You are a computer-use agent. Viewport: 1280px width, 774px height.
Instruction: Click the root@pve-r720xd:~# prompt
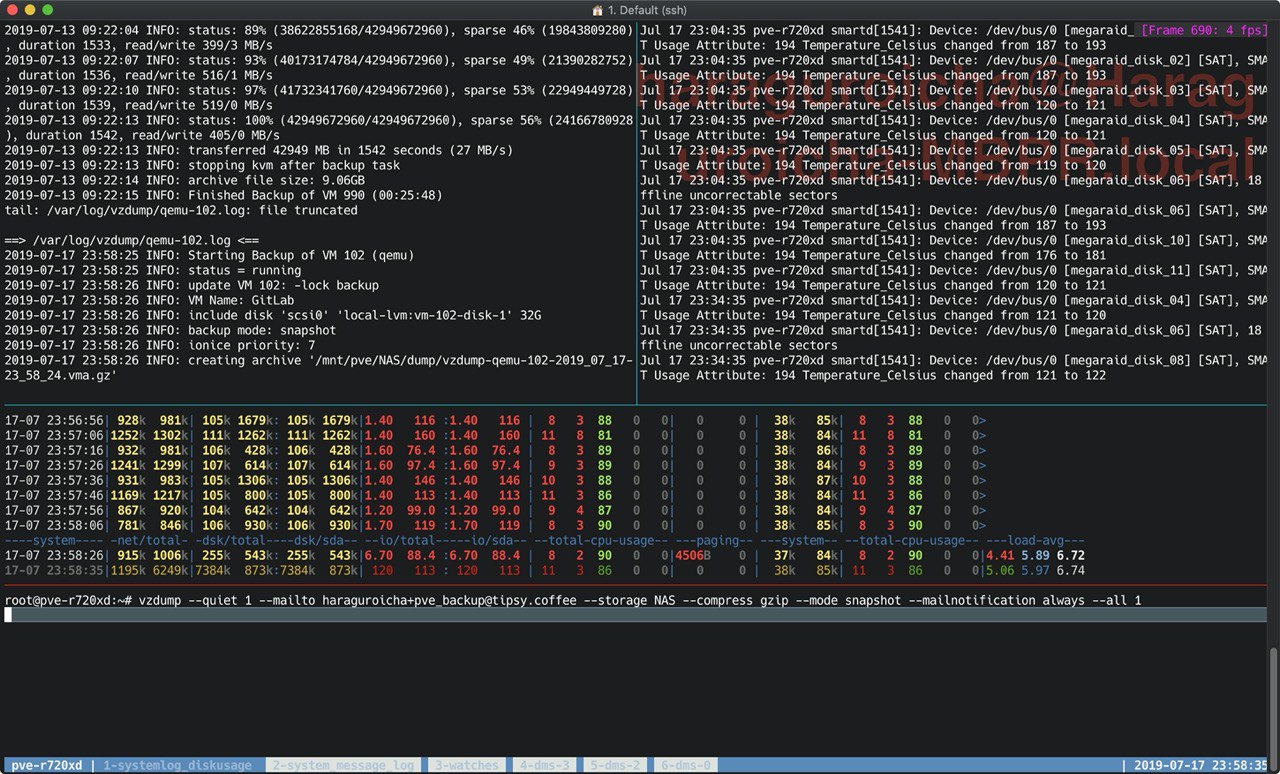[69, 600]
